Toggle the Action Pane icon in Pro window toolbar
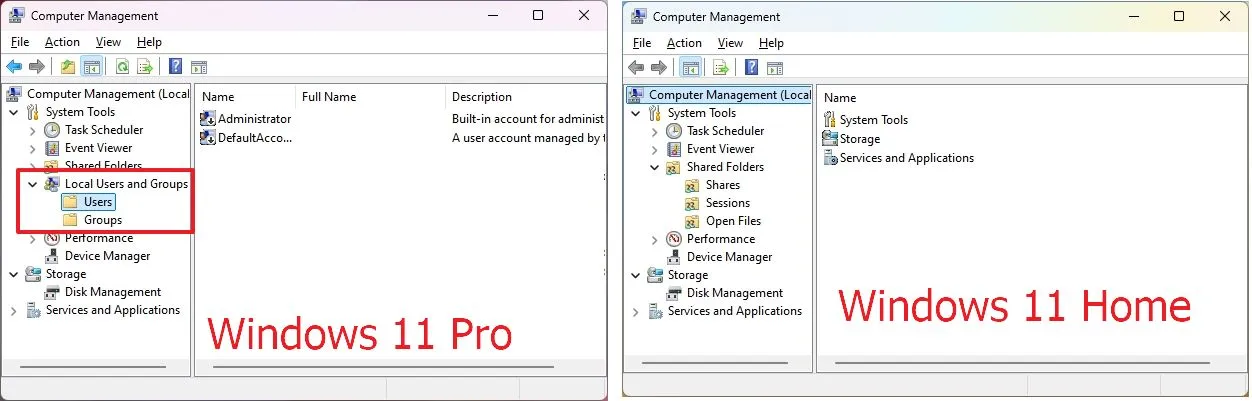1252x401 pixels. click(198, 67)
